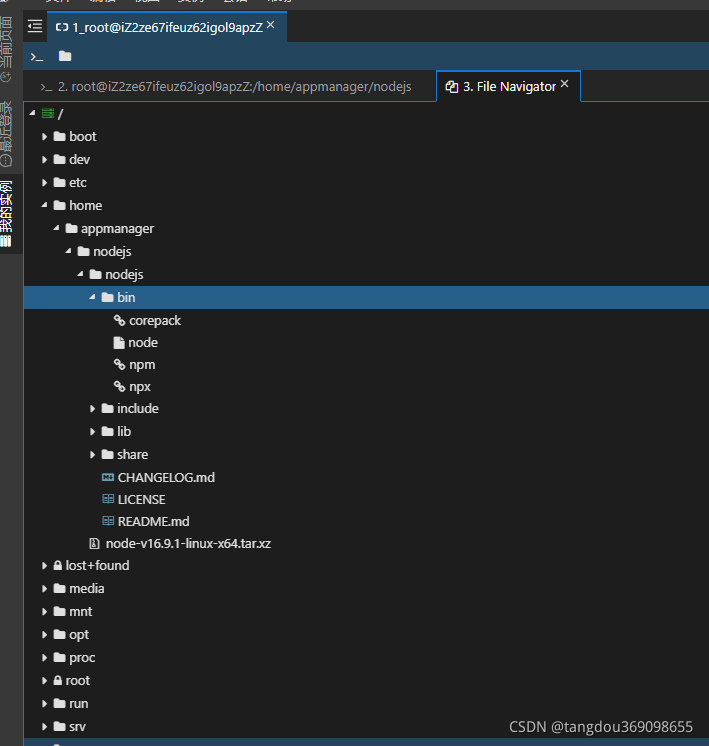
Task: Click the boot folder icon
Action: pos(59,137)
